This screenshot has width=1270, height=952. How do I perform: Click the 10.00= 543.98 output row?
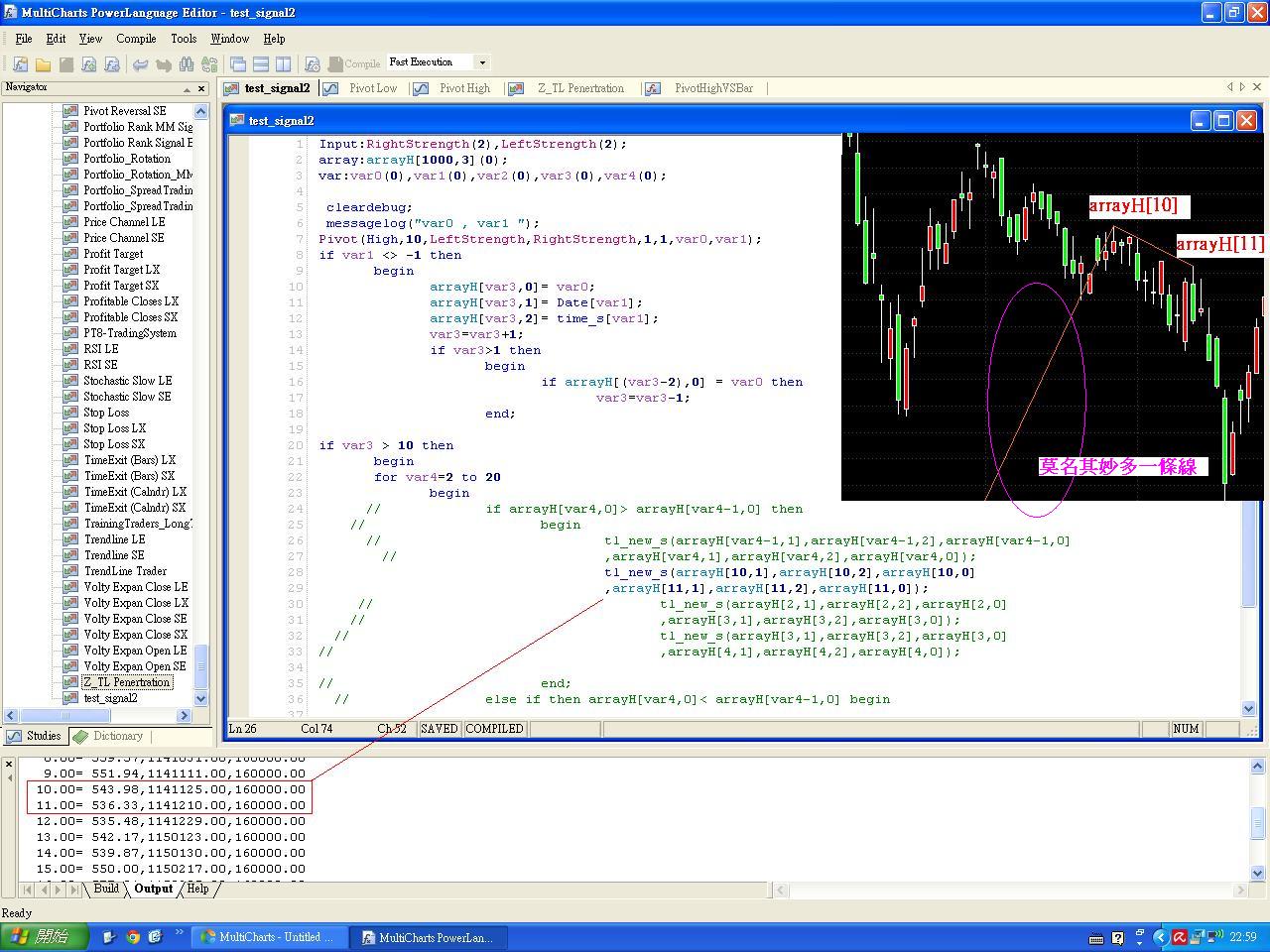[171, 789]
